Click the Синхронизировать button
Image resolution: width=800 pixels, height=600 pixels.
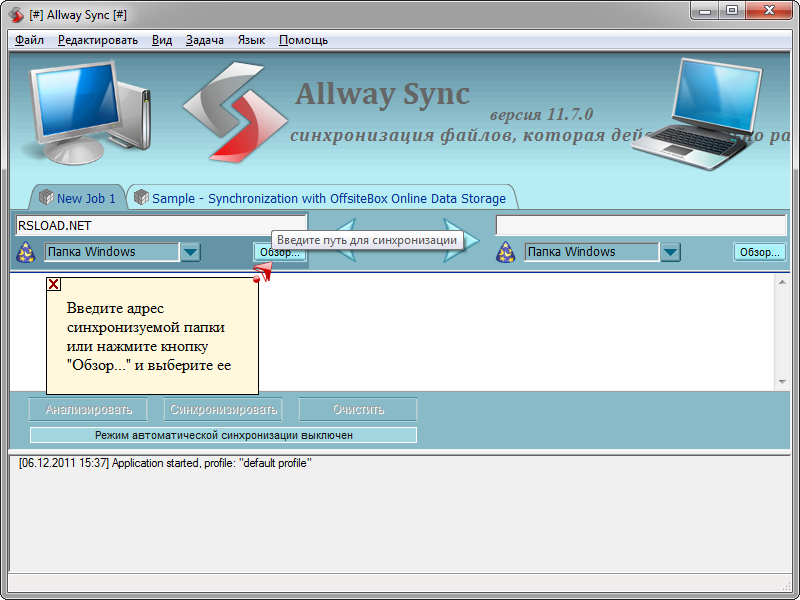[x=223, y=409]
